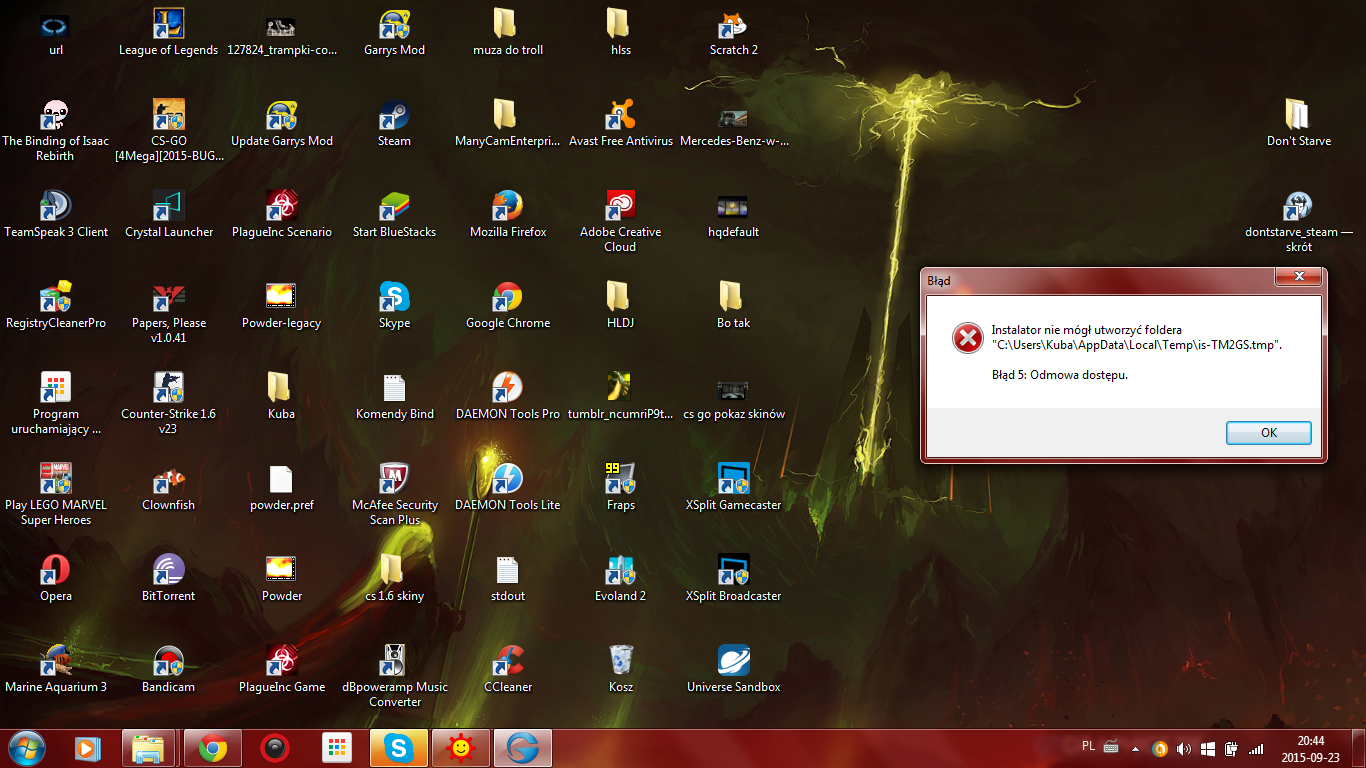
Task: Select the Garrys Mod desktop icon
Action: tap(395, 32)
